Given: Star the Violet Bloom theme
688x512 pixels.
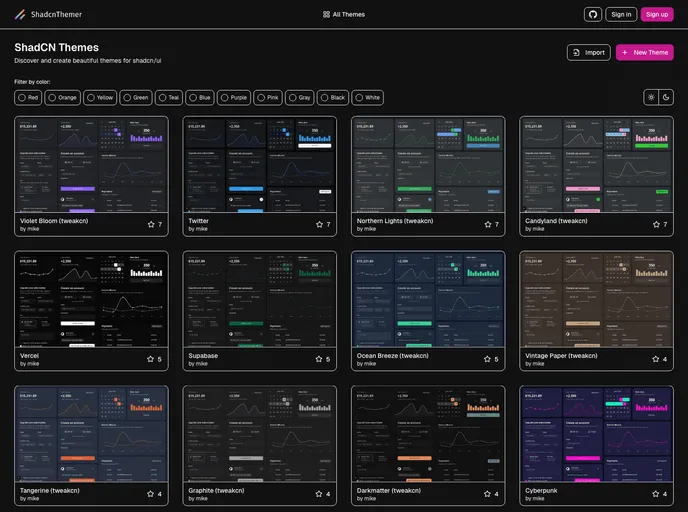Looking at the screenshot, I should (x=151, y=224).
